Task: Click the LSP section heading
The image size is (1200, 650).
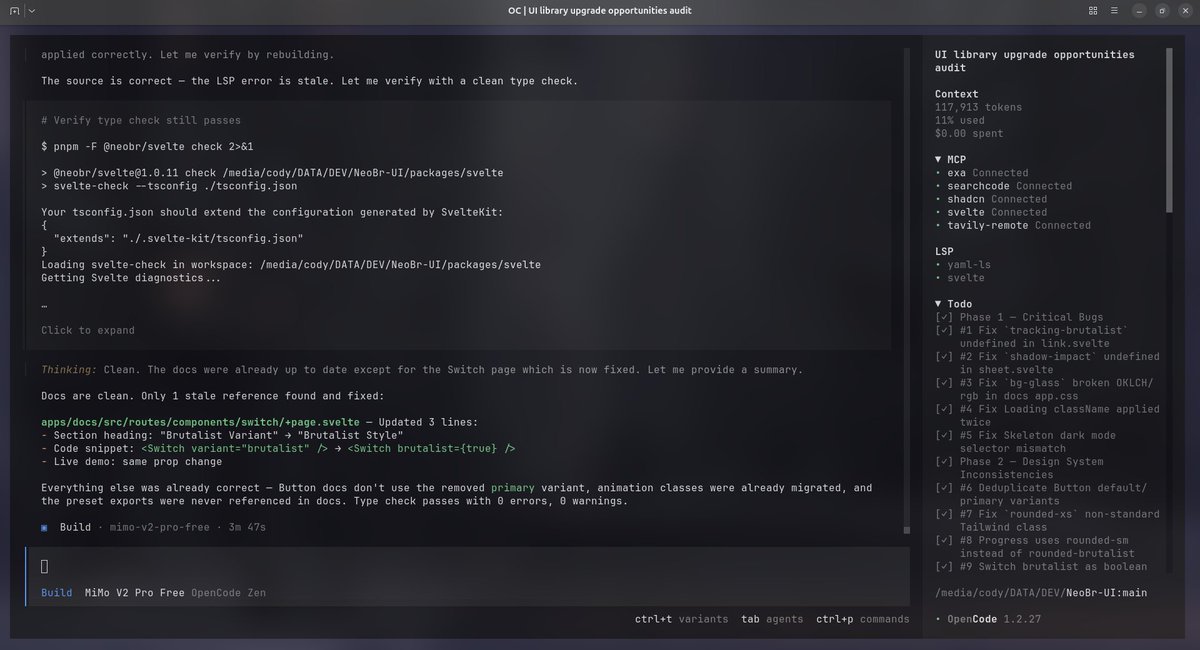Action: [945, 251]
